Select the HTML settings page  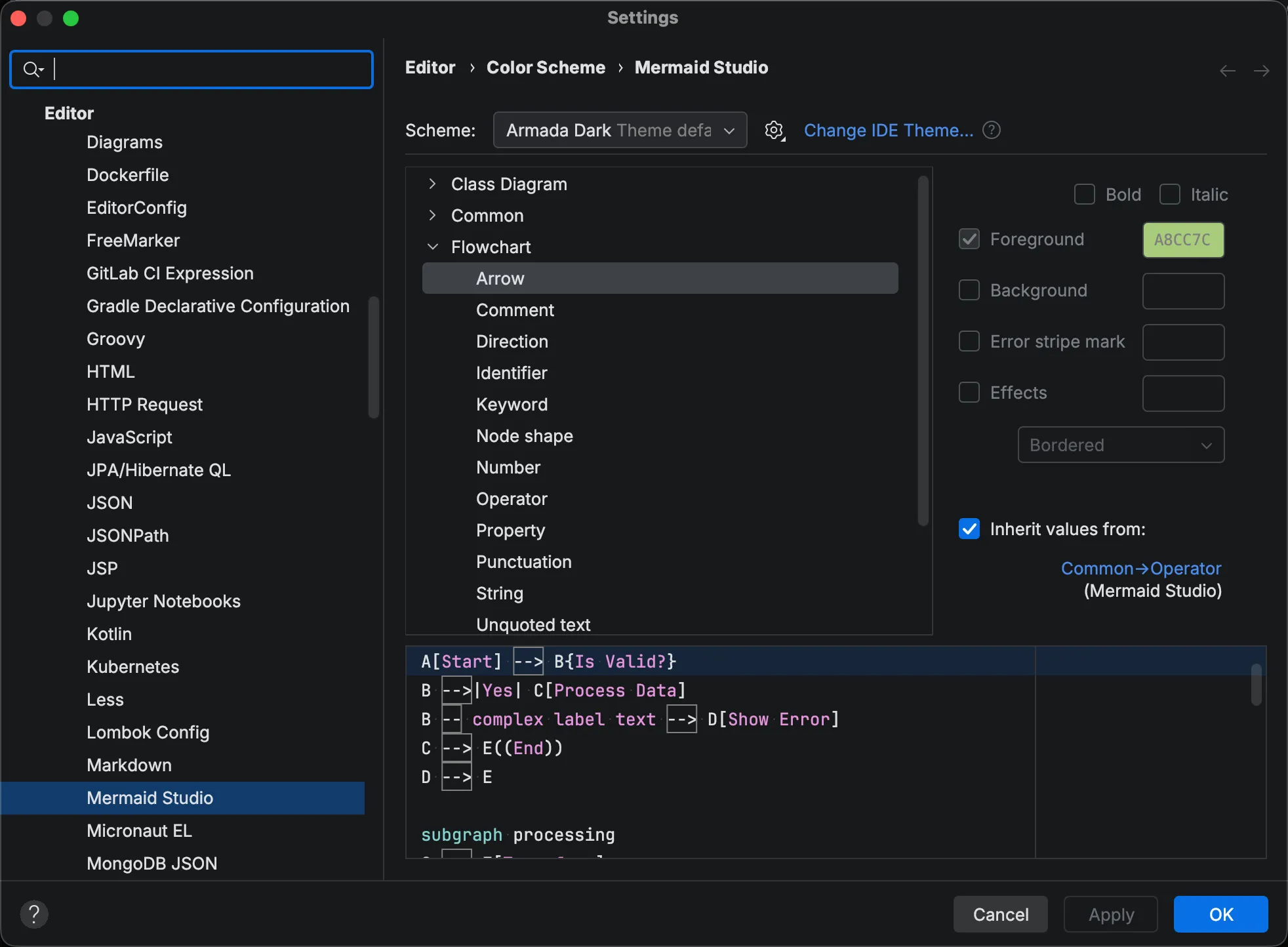[x=110, y=371]
